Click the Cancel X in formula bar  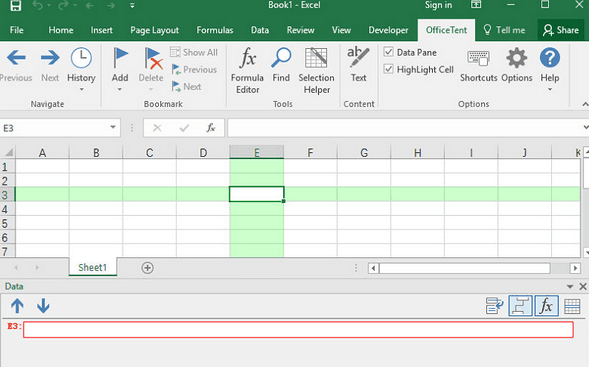pyautogui.click(x=157, y=128)
